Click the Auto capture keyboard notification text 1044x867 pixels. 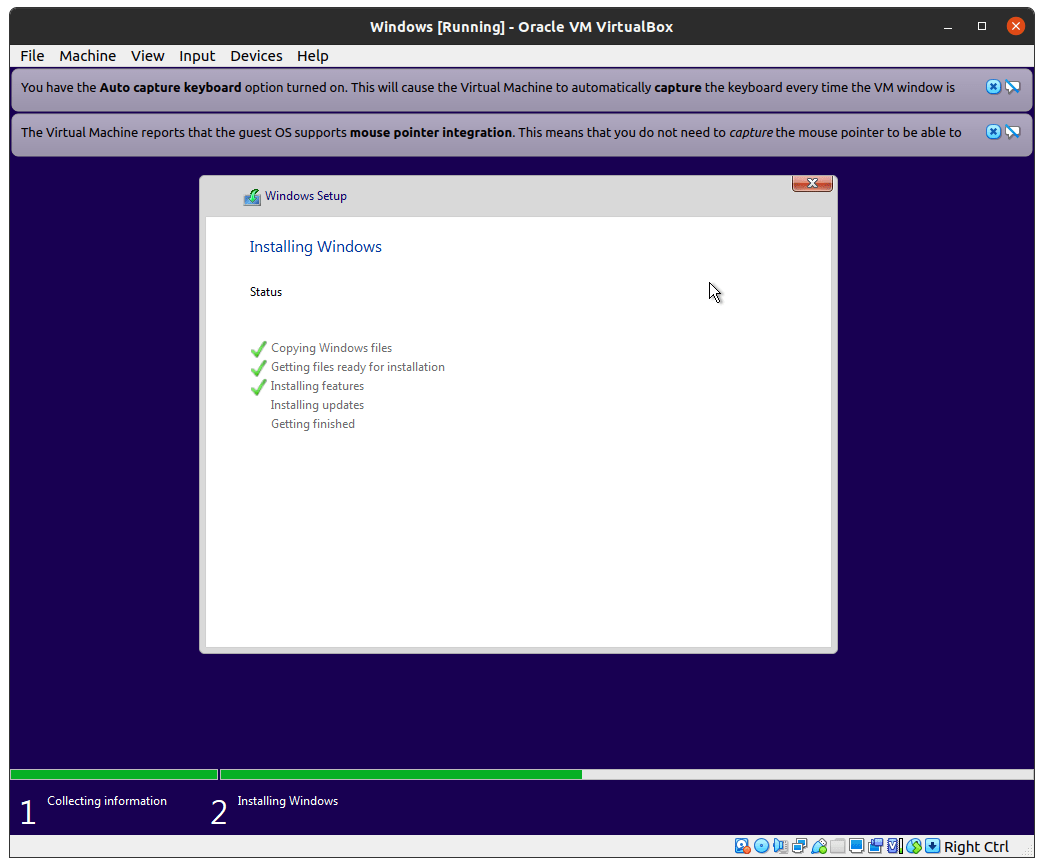click(x=488, y=87)
